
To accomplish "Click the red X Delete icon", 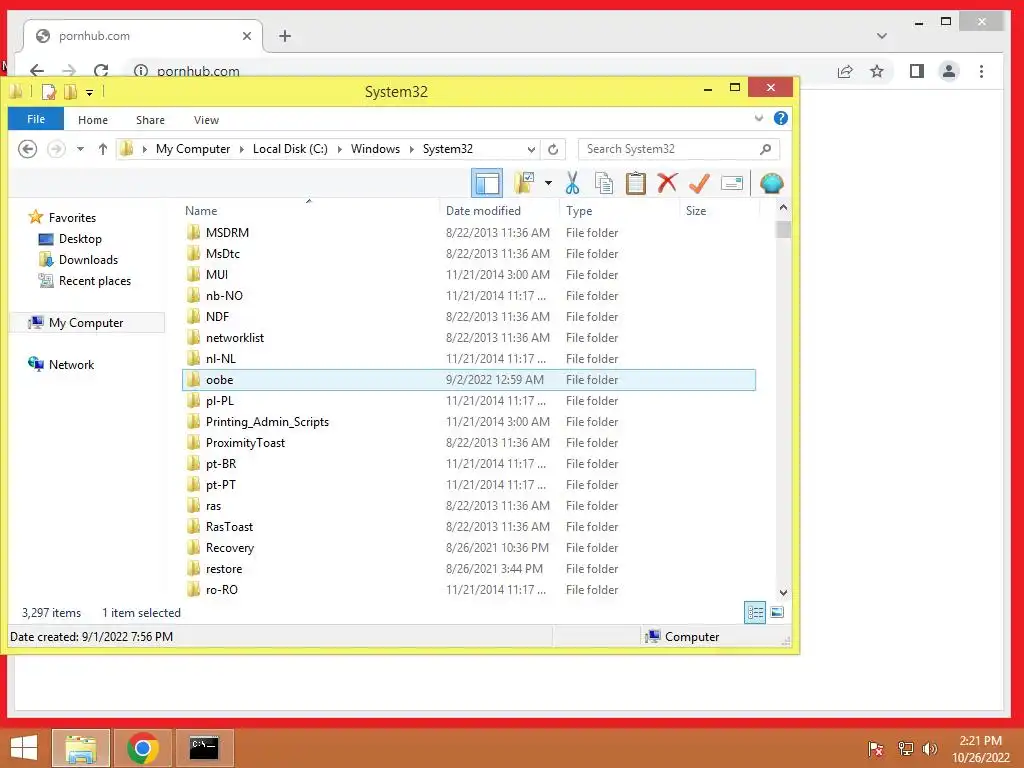I will tap(667, 183).
